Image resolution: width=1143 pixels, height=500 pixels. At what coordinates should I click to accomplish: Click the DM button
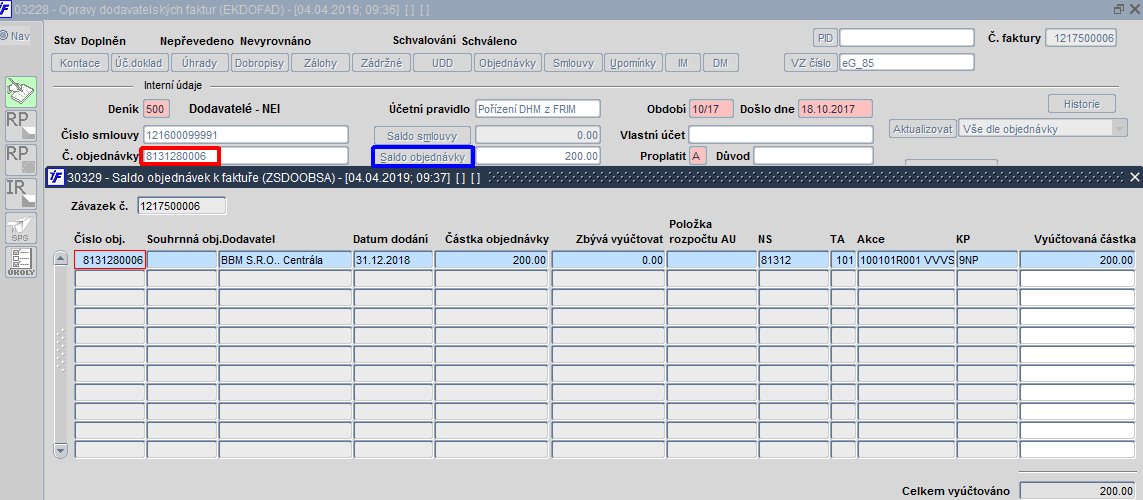click(x=720, y=63)
